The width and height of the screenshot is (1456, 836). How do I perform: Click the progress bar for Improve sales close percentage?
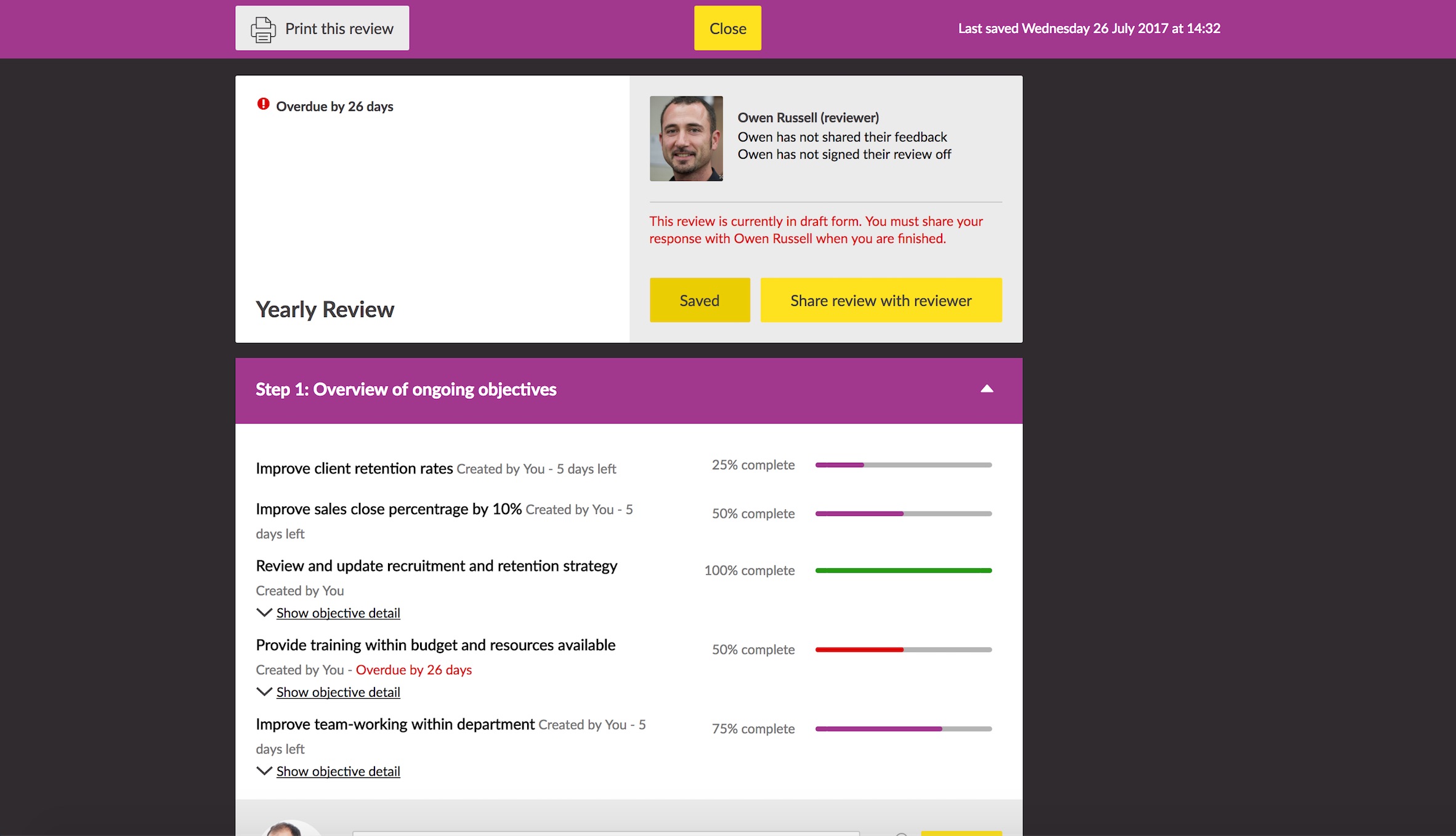(904, 513)
